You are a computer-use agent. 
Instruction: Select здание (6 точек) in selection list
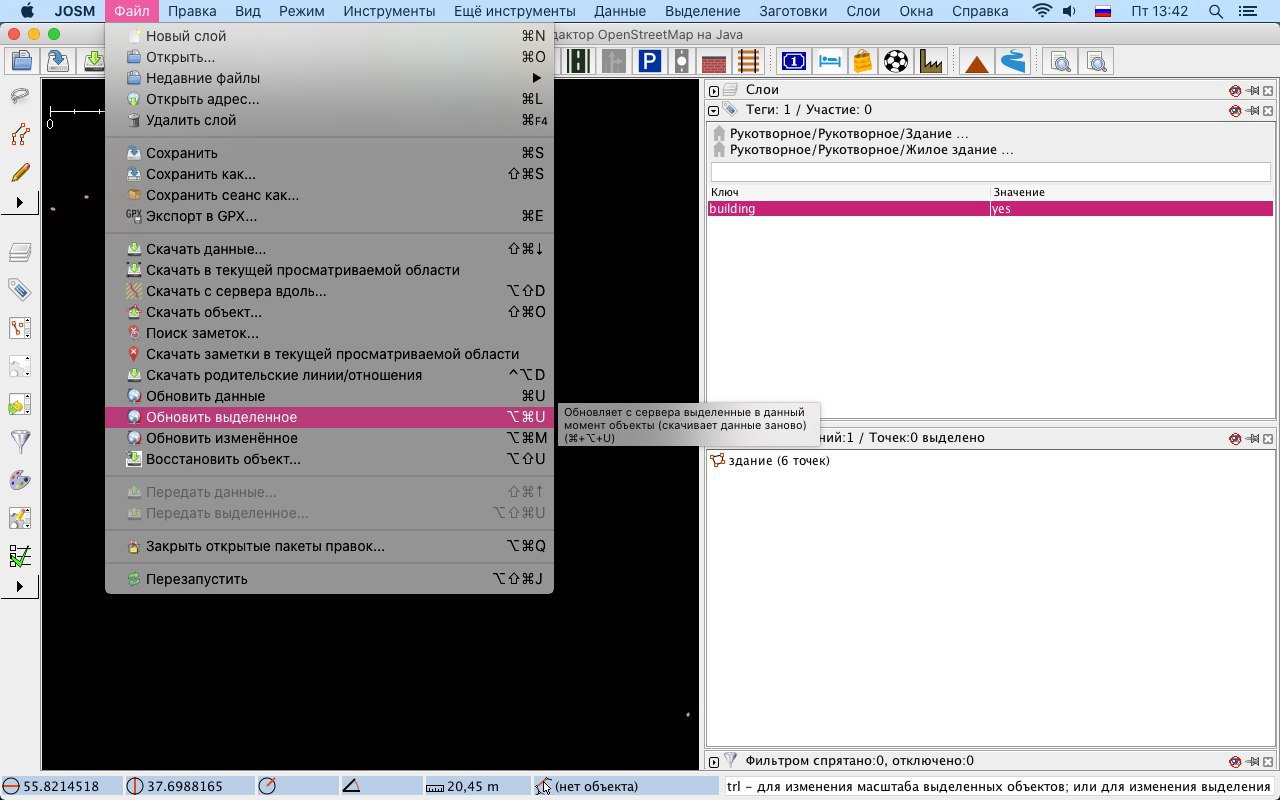(x=778, y=461)
